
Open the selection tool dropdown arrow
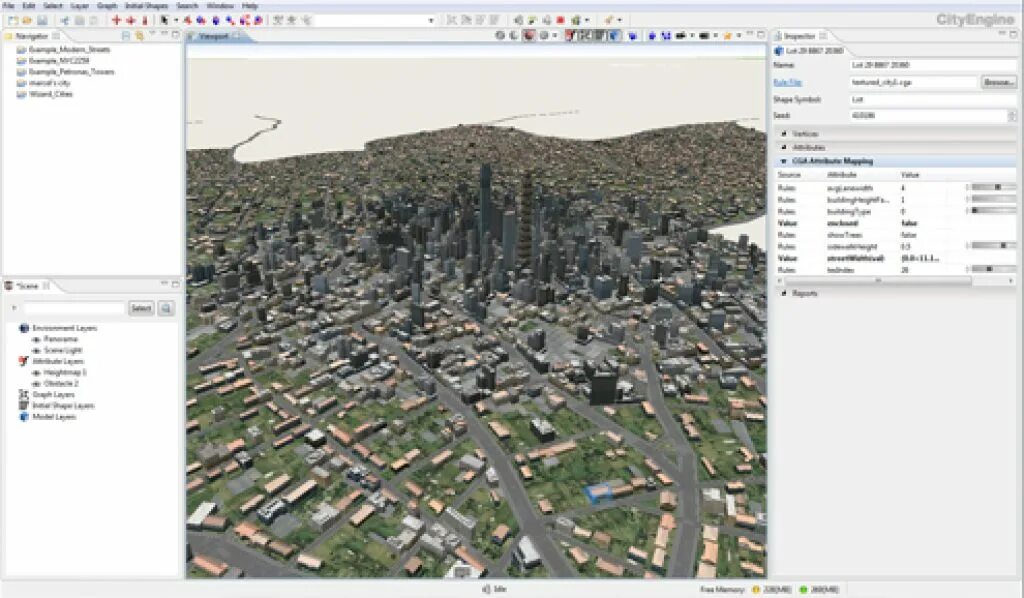point(175,20)
